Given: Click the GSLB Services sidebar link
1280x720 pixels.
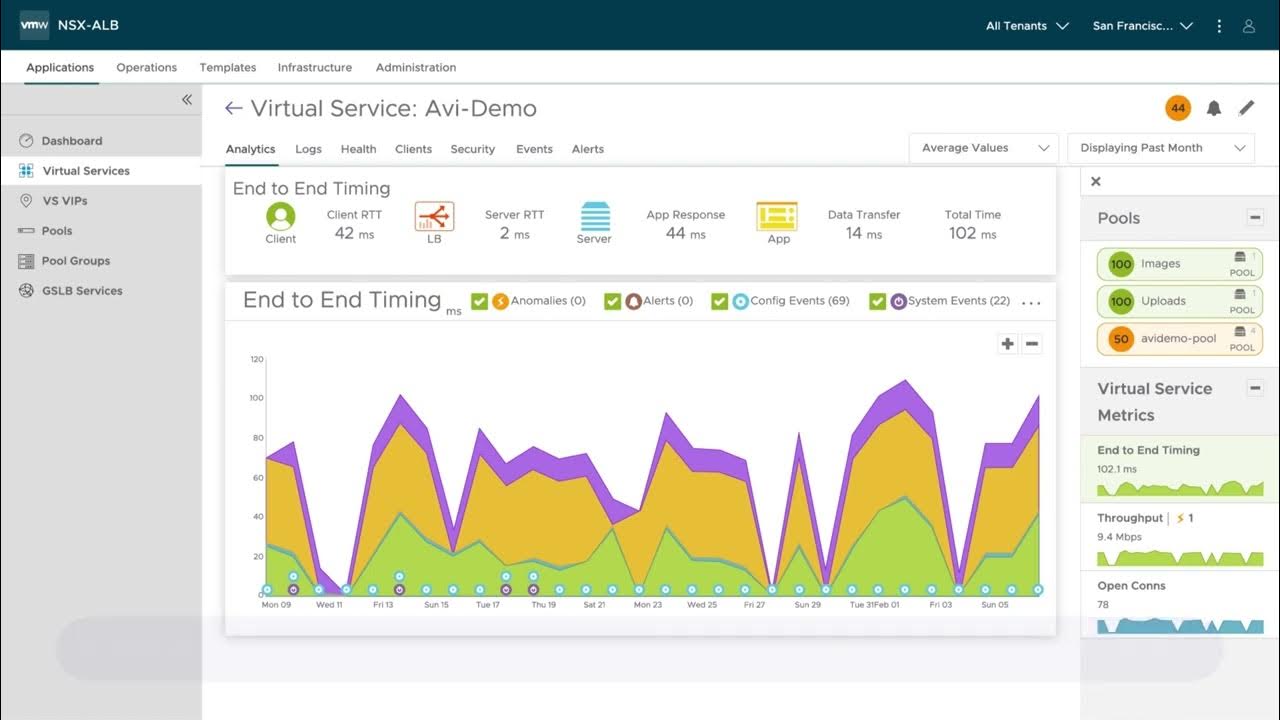Looking at the screenshot, I should pos(82,291).
